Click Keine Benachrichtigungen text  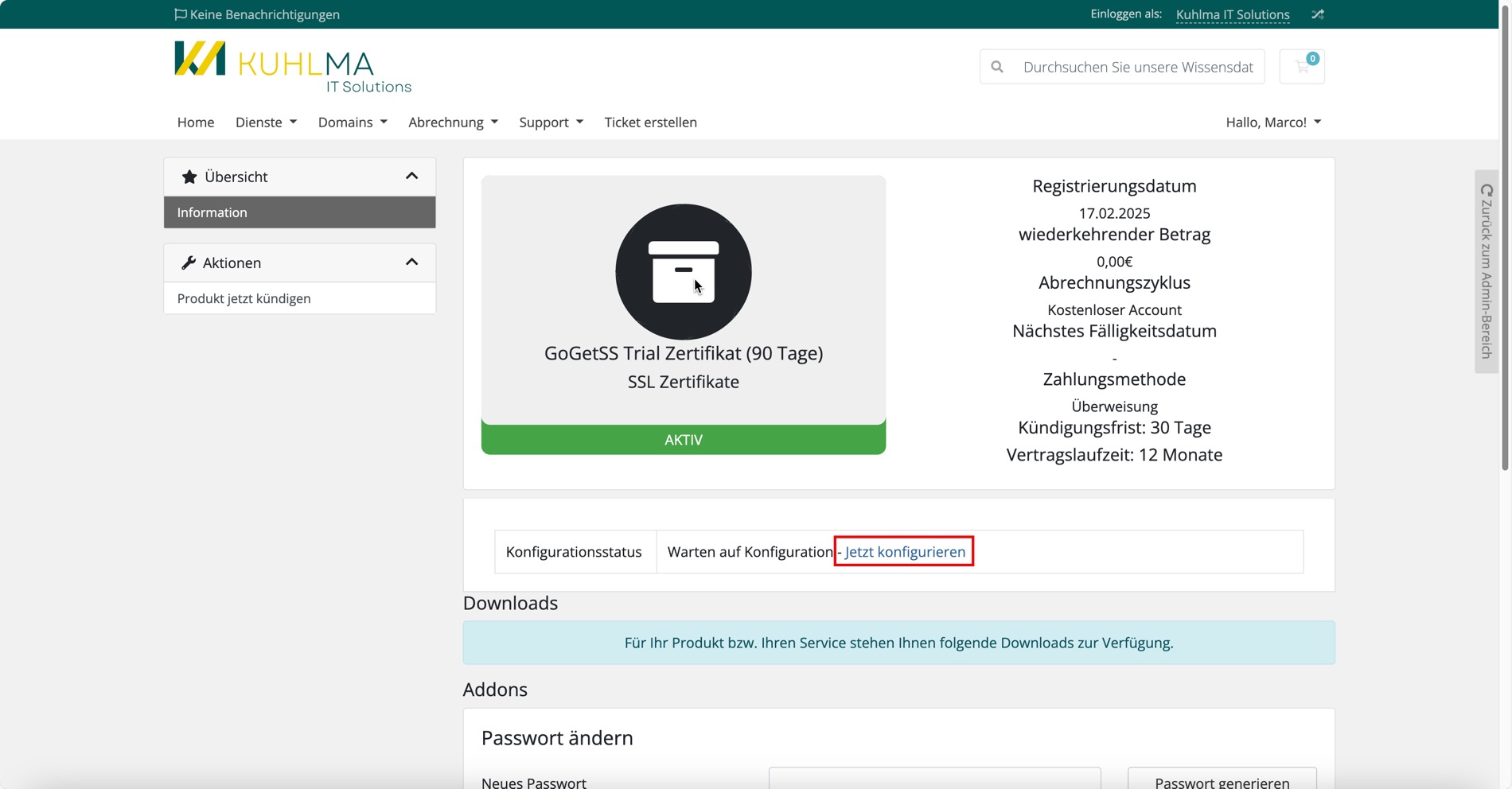tap(265, 14)
